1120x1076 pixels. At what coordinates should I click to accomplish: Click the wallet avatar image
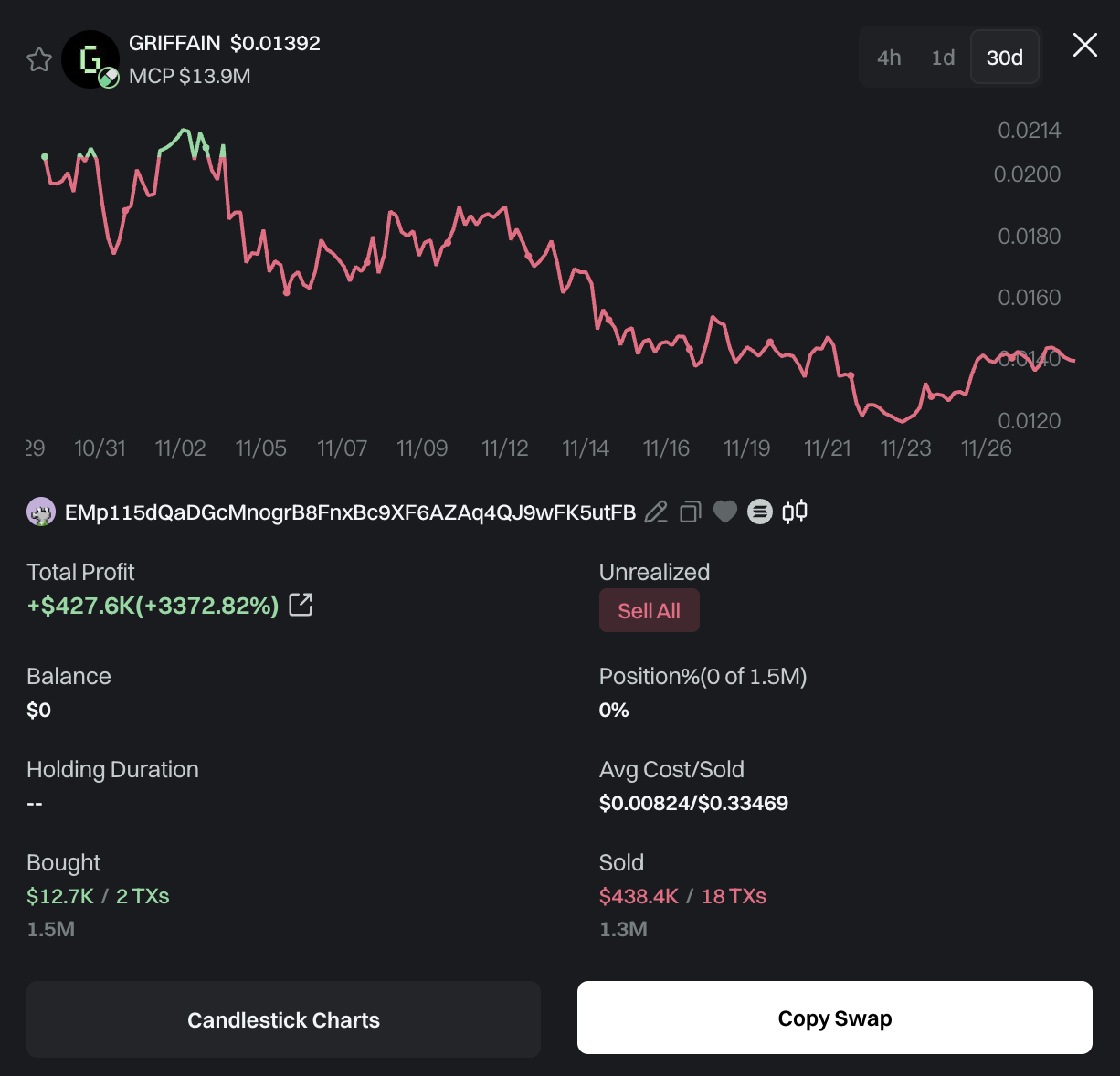click(41, 512)
